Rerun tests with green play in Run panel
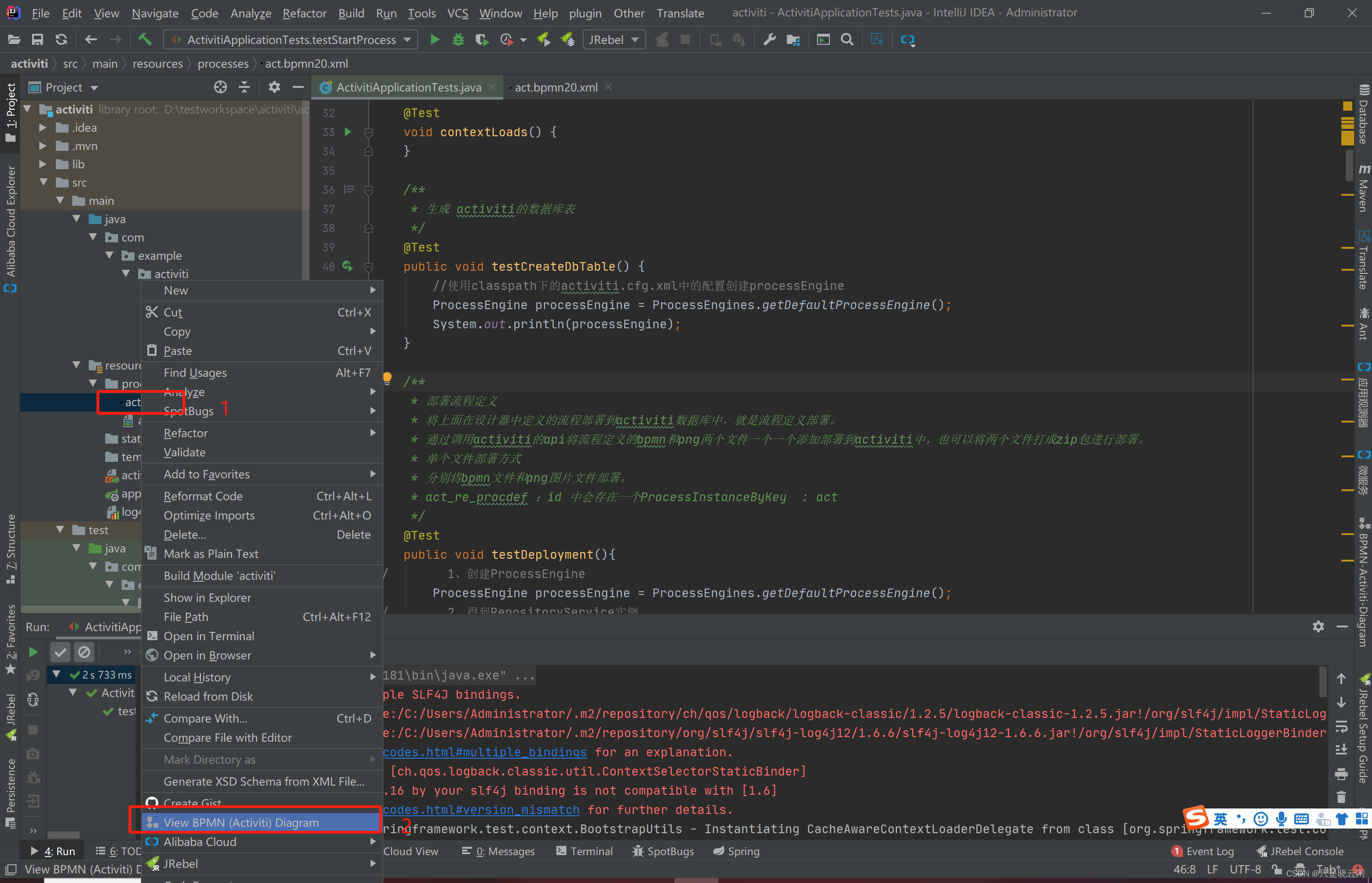 (33, 652)
